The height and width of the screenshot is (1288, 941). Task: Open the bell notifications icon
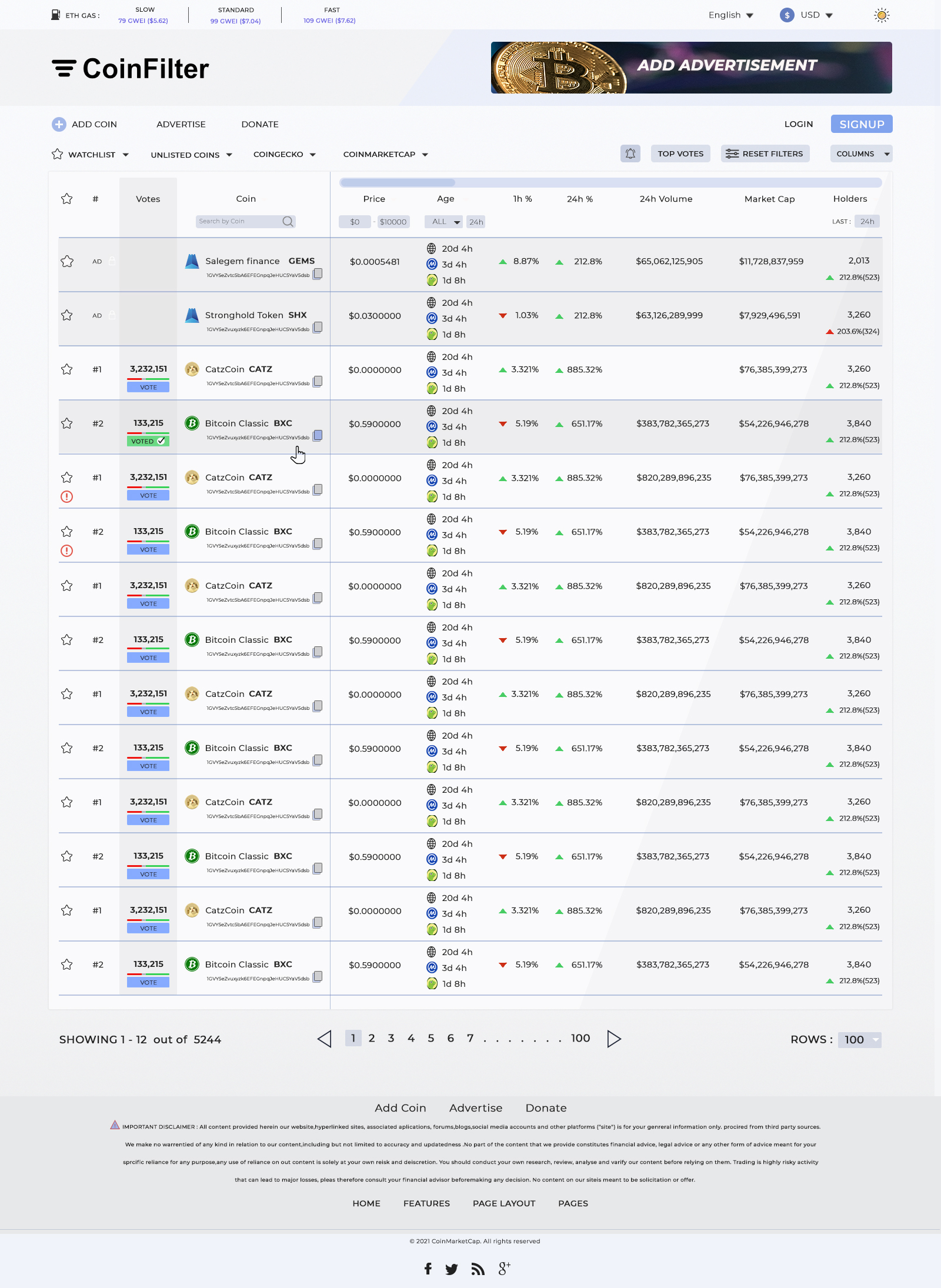coord(630,154)
